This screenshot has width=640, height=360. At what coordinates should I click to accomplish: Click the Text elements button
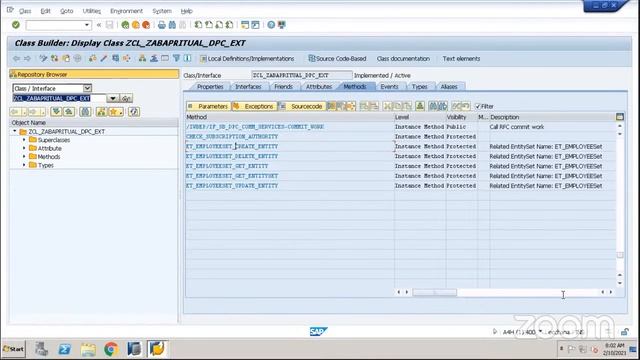(461, 59)
